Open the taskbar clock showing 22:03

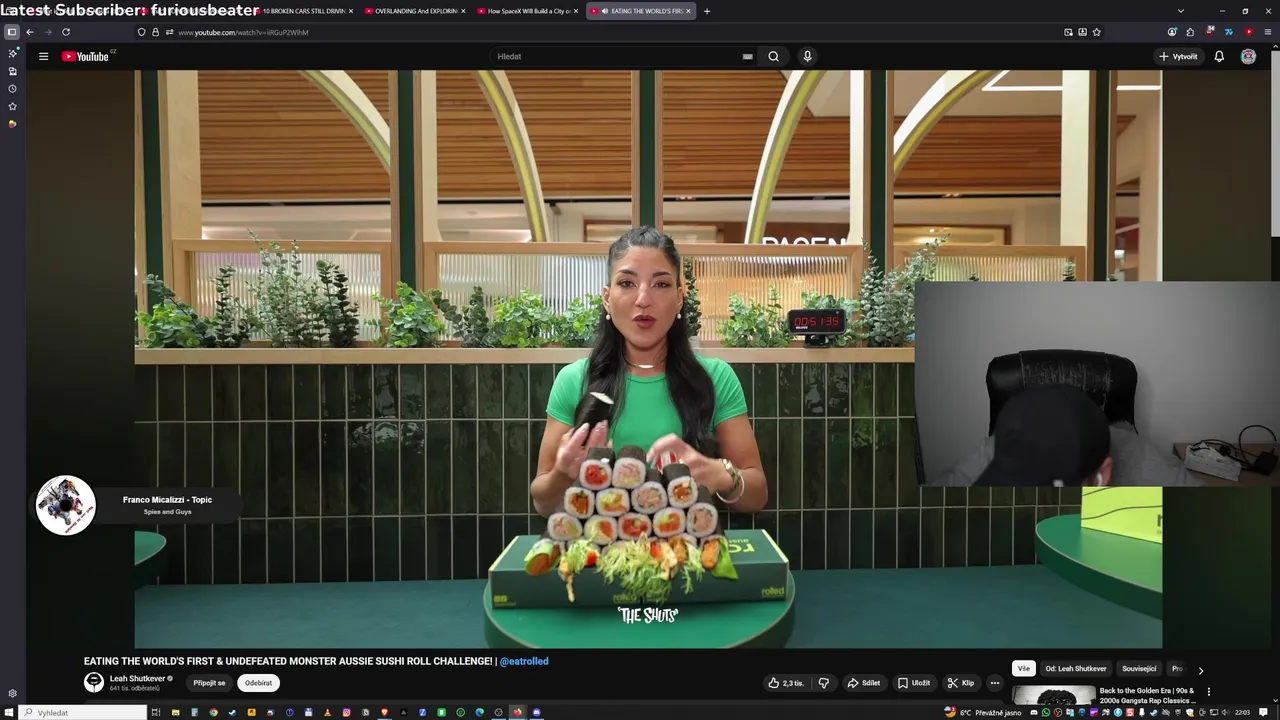[x=1242, y=712]
